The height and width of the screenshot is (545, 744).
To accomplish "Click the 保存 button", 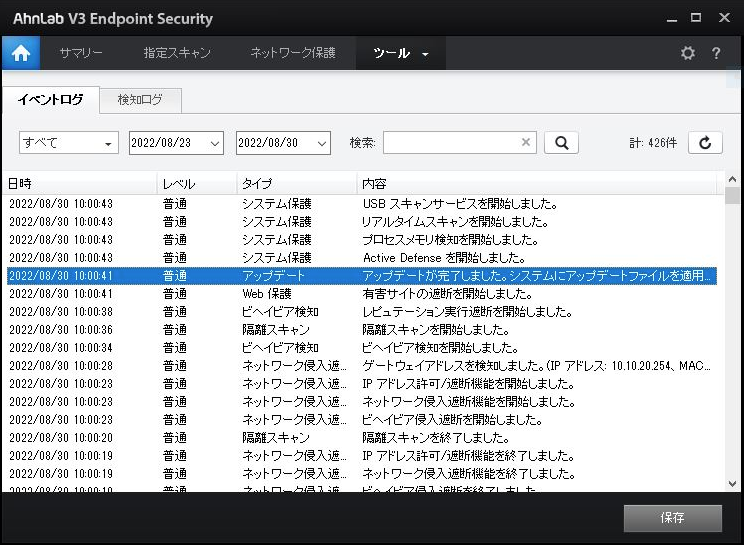I will pyautogui.click(x=672, y=518).
